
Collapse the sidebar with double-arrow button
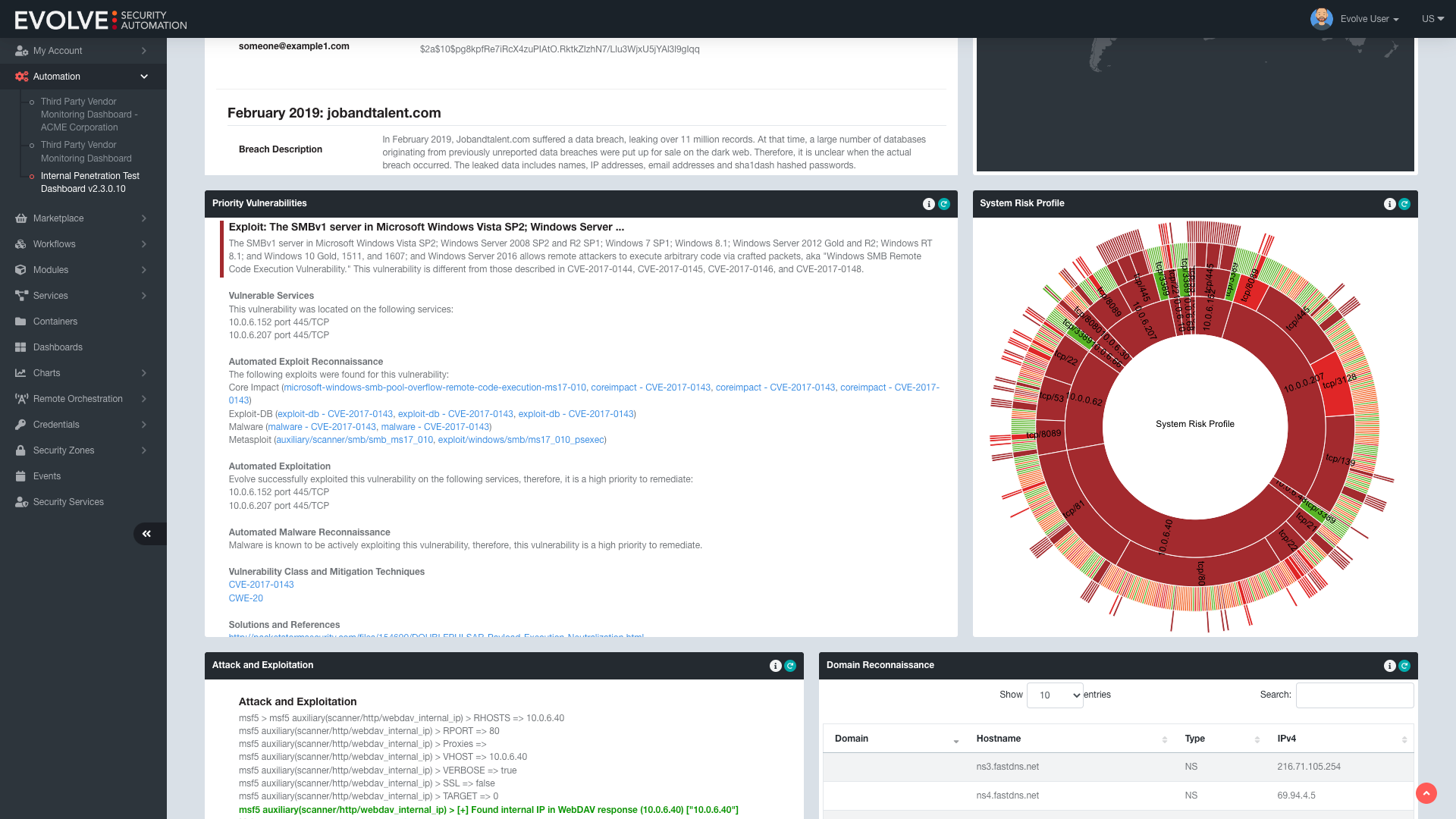pos(147,534)
